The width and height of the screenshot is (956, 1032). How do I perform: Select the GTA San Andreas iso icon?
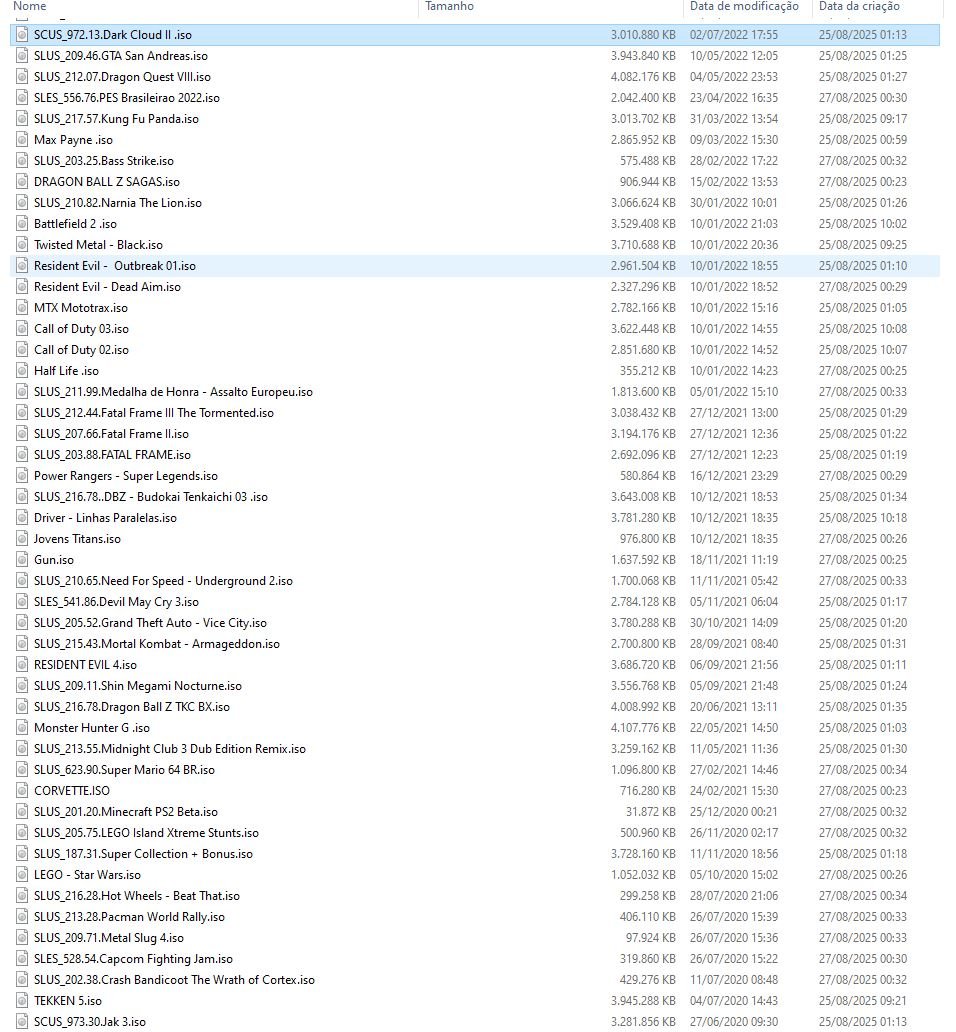coord(22,56)
